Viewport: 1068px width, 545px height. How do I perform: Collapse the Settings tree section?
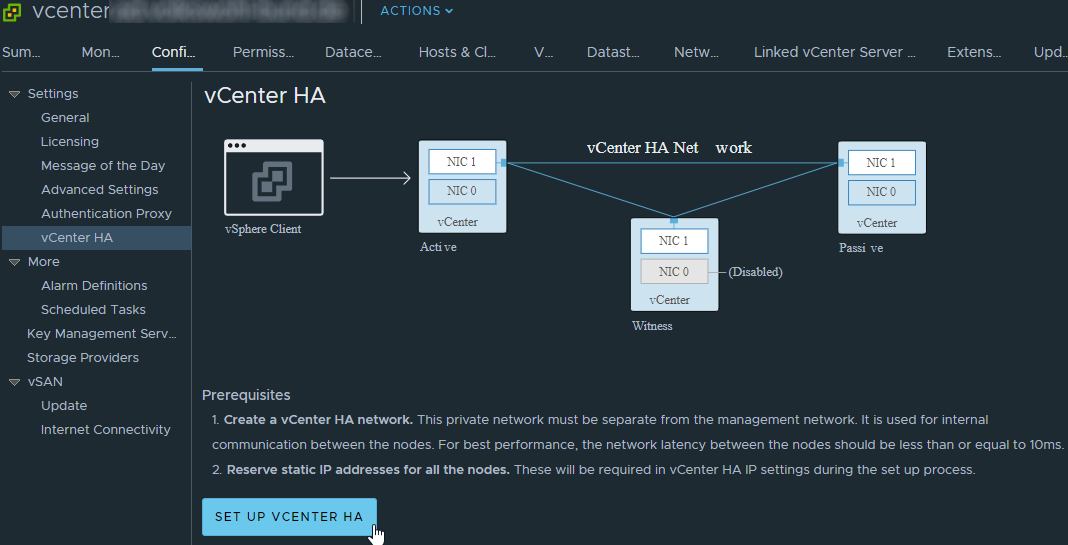tap(14, 94)
